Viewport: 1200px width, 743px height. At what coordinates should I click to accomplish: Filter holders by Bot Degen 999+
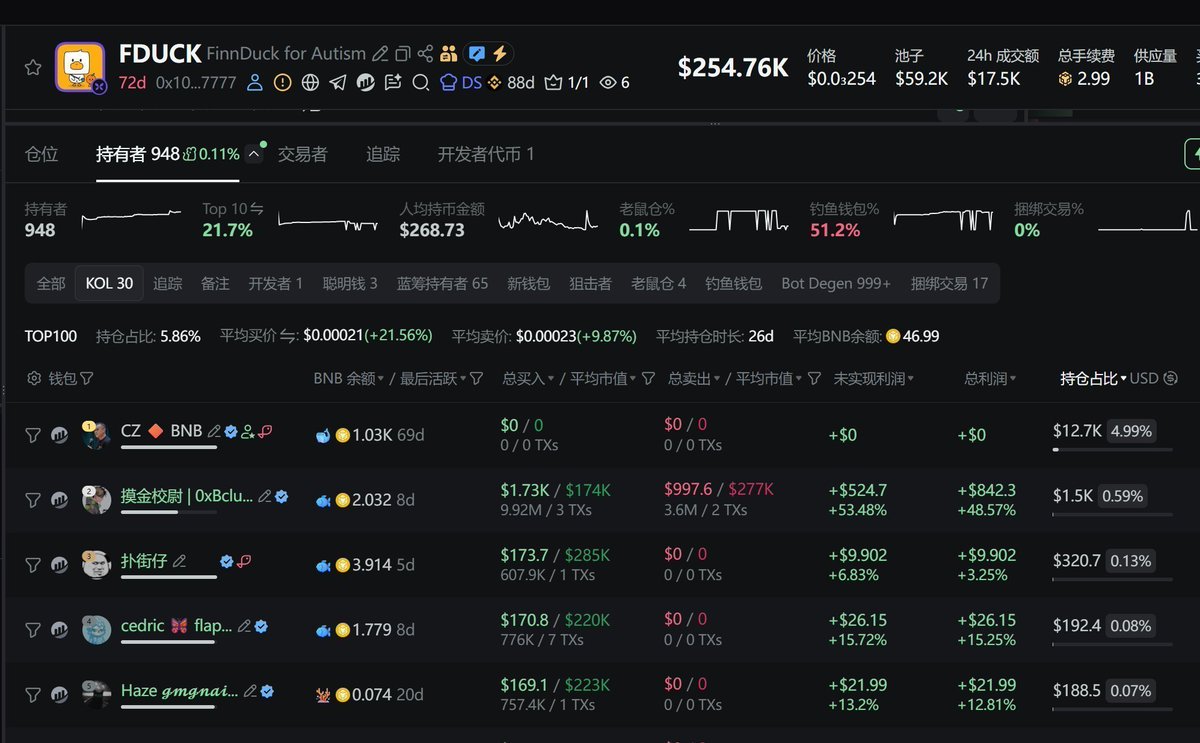836,283
